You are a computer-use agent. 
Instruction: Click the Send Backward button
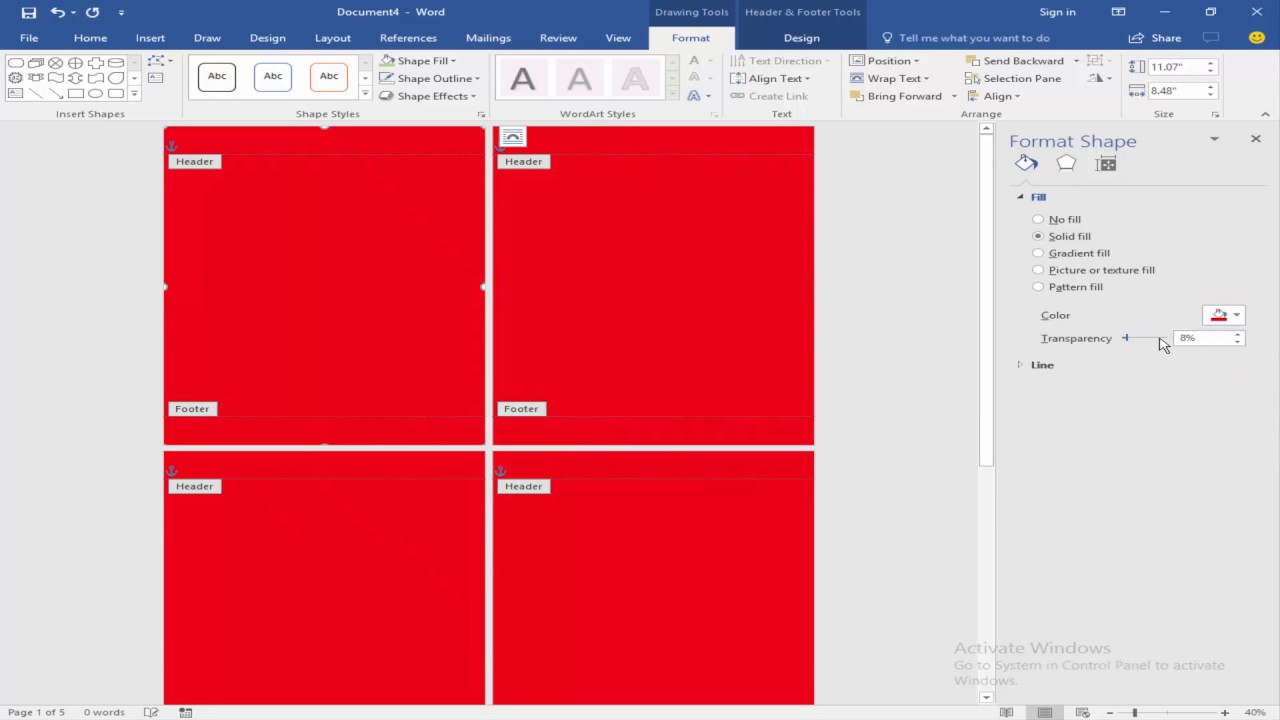[1015, 61]
